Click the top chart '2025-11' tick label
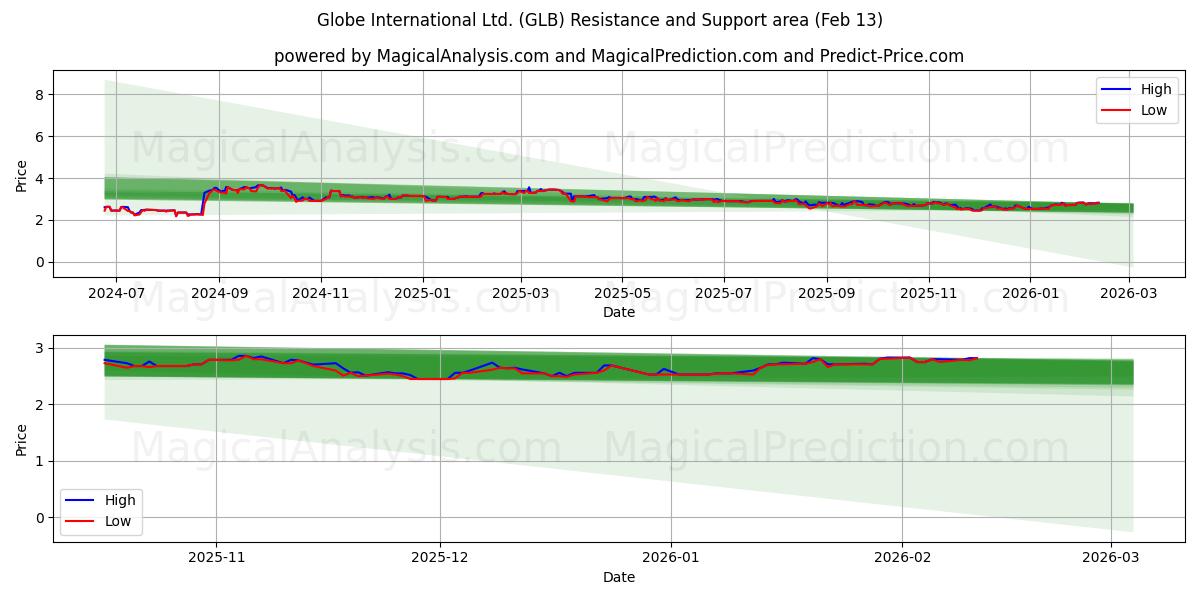 click(x=930, y=294)
